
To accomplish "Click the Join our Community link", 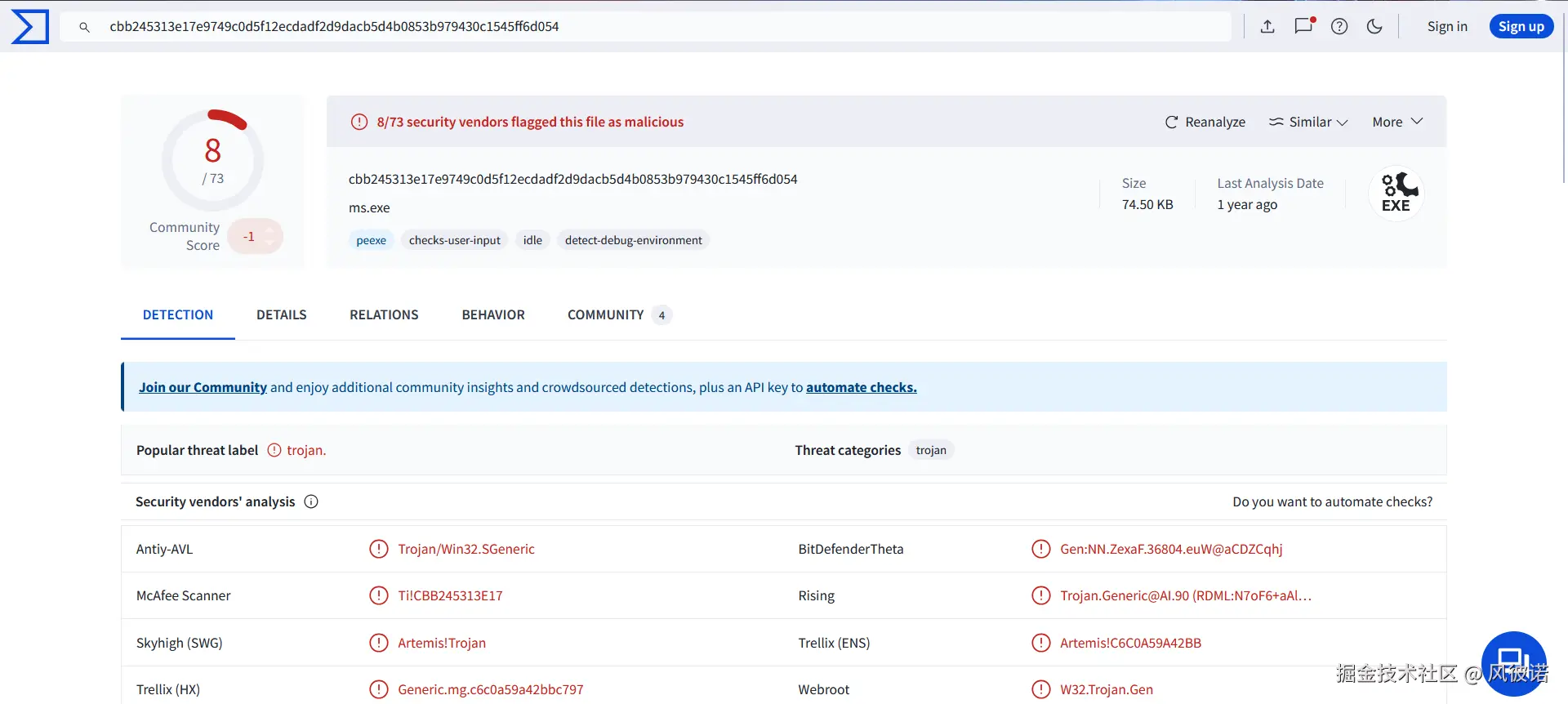I will [x=203, y=387].
